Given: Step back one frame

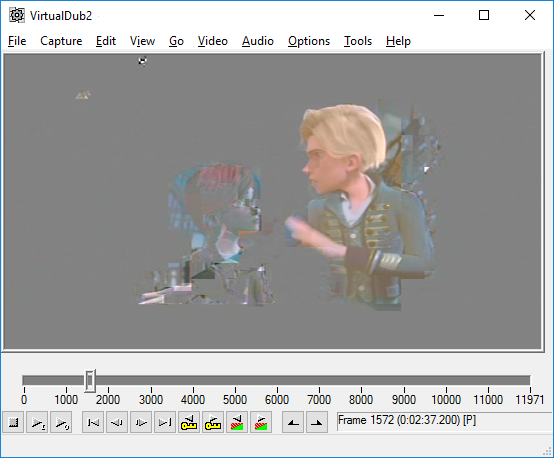Looking at the screenshot, I should tap(117, 422).
